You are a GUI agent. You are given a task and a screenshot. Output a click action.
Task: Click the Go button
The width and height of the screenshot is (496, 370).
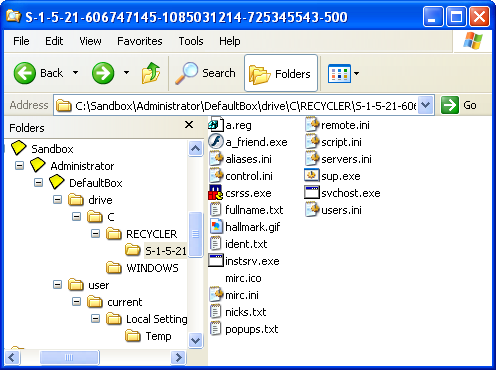tap(459, 105)
